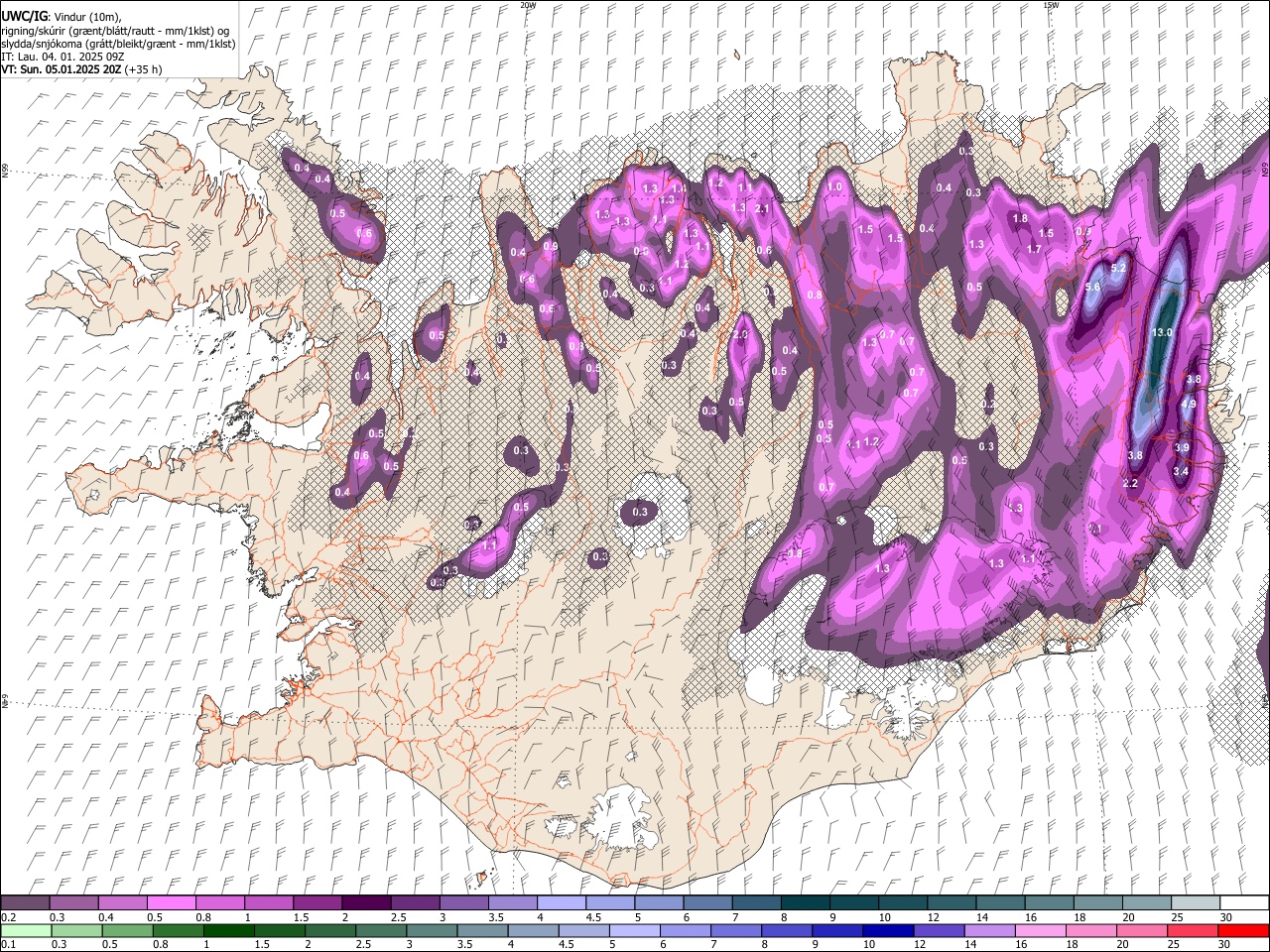Click the 1.7 precipitation value label
Screen dimensions: 1270x952
(1034, 249)
